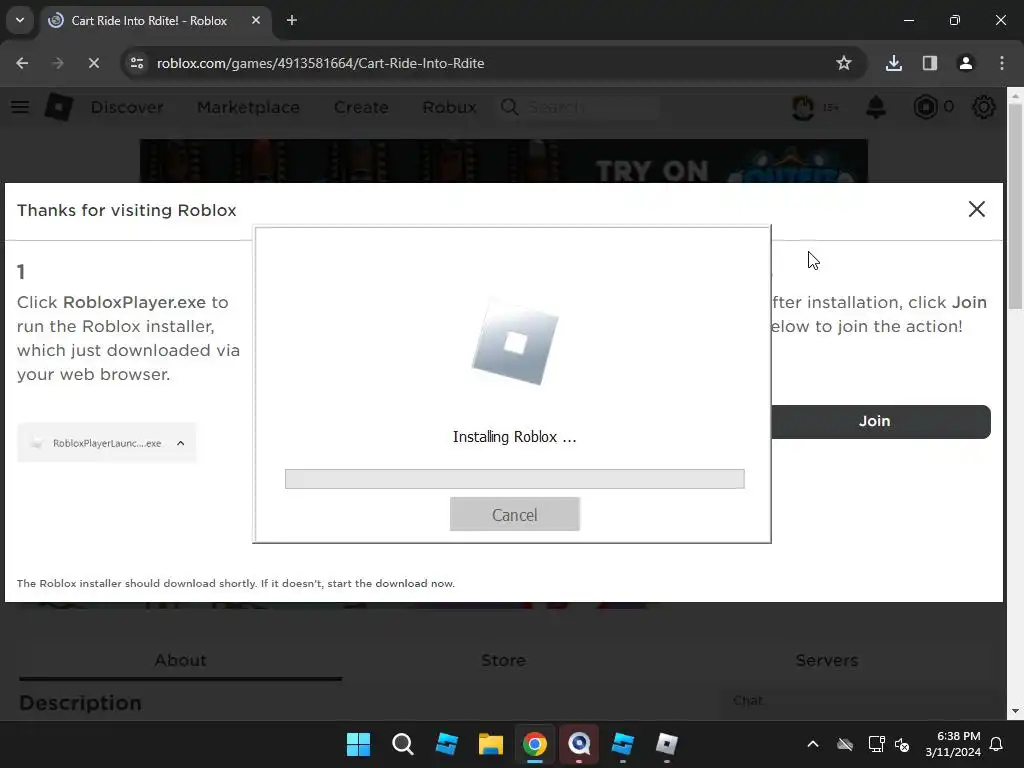Open Roblox notifications bell
This screenshot has width=1024, height=768.
(876, 107)
